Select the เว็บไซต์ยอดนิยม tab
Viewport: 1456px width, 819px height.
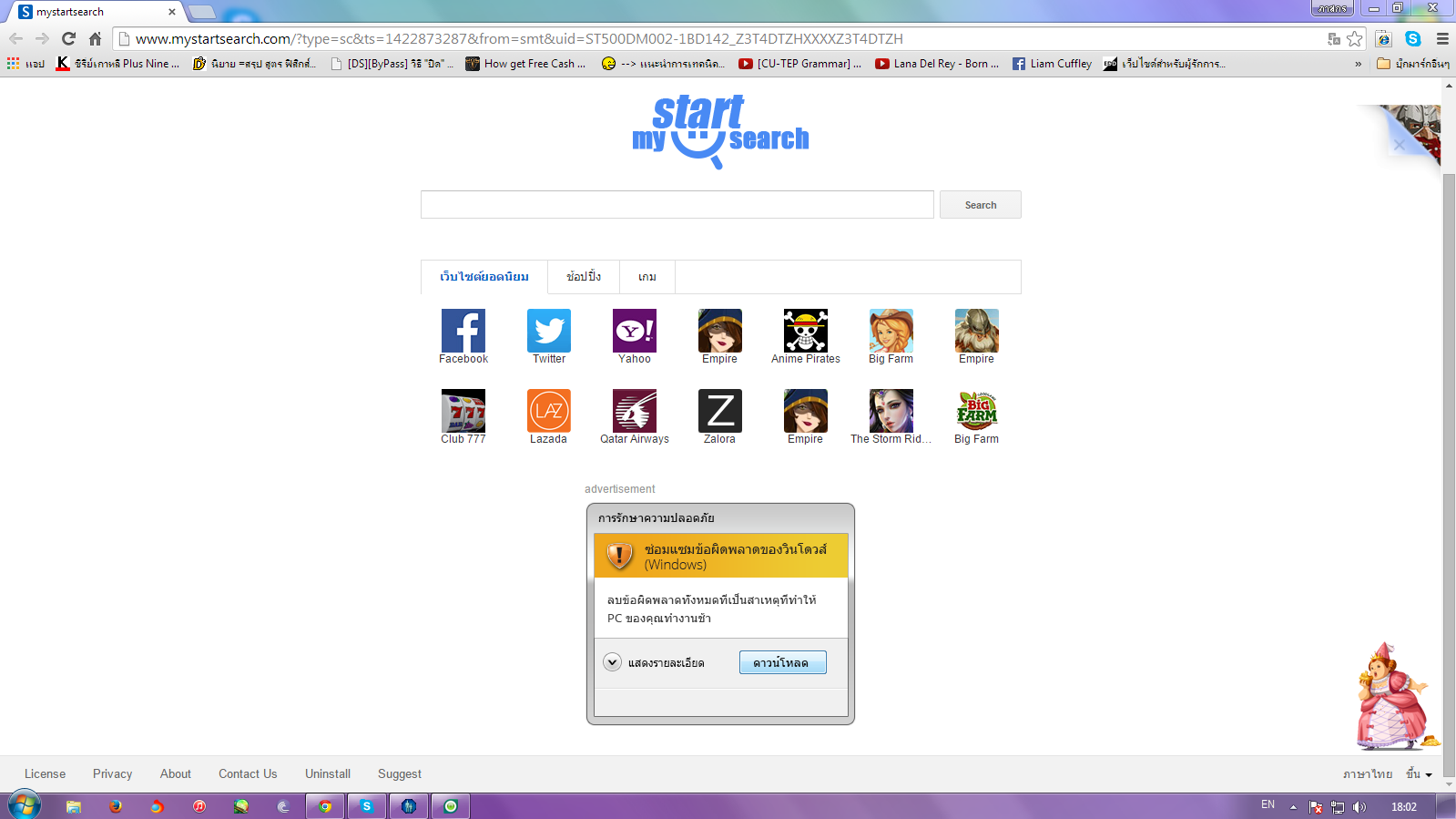(484, 277)
